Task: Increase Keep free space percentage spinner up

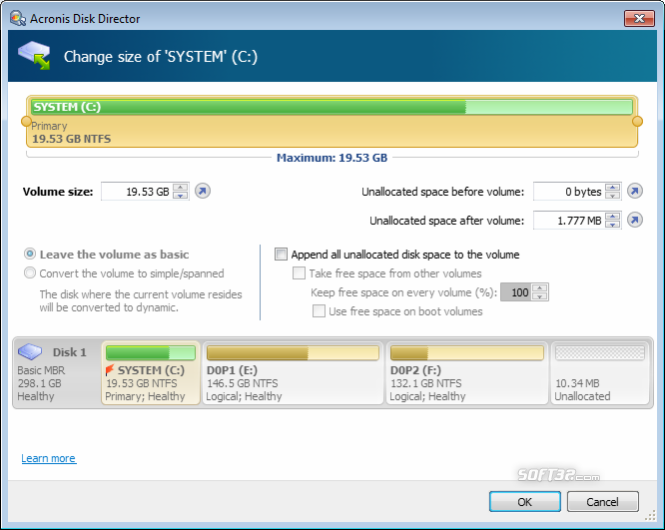Action: point(539,288)
